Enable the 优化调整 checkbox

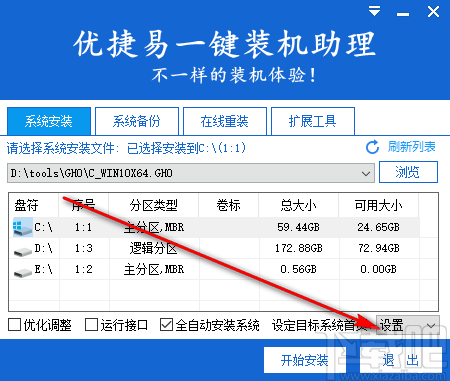14,324
